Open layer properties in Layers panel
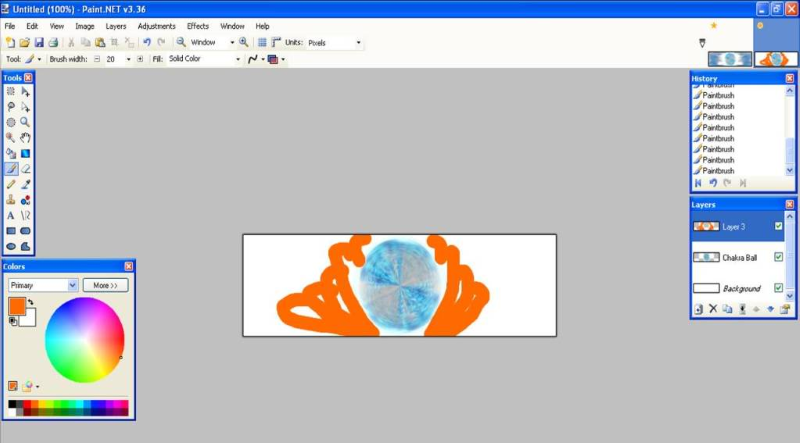 pos(785,309)
